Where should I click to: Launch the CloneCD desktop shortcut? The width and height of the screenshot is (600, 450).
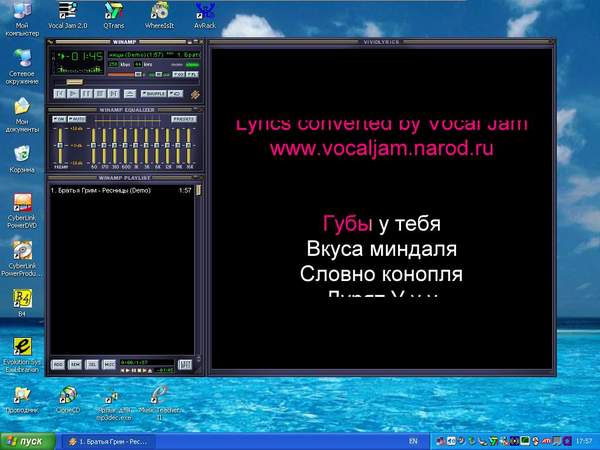68,400
